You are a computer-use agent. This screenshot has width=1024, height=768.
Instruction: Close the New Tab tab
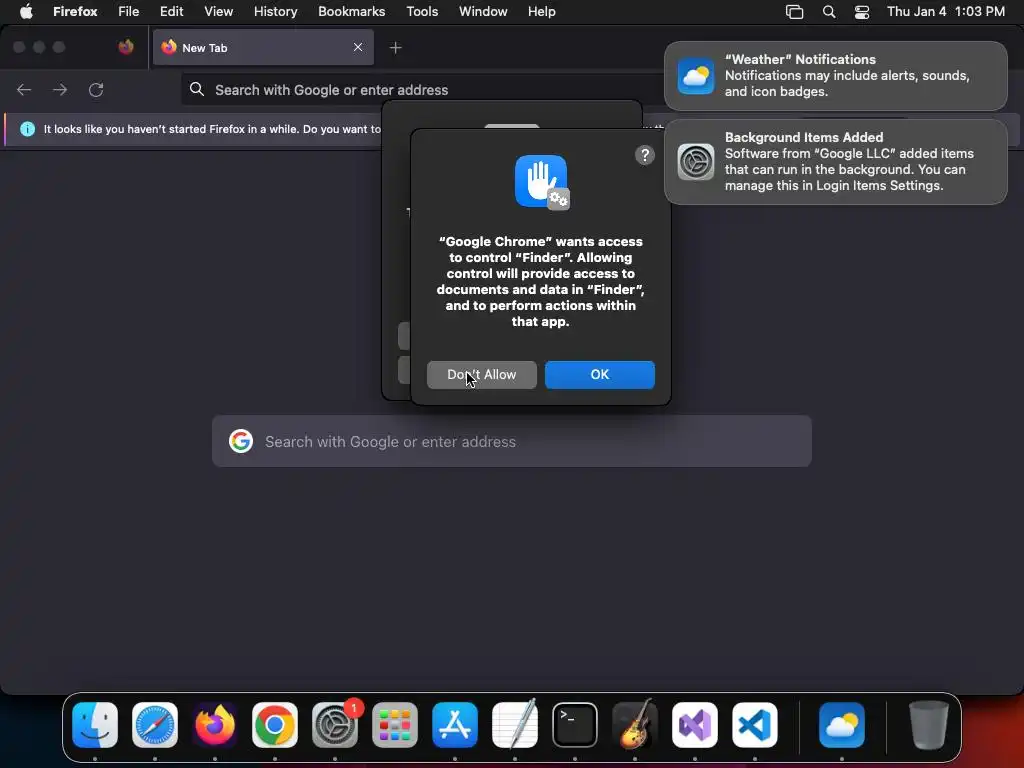(358, 47)
